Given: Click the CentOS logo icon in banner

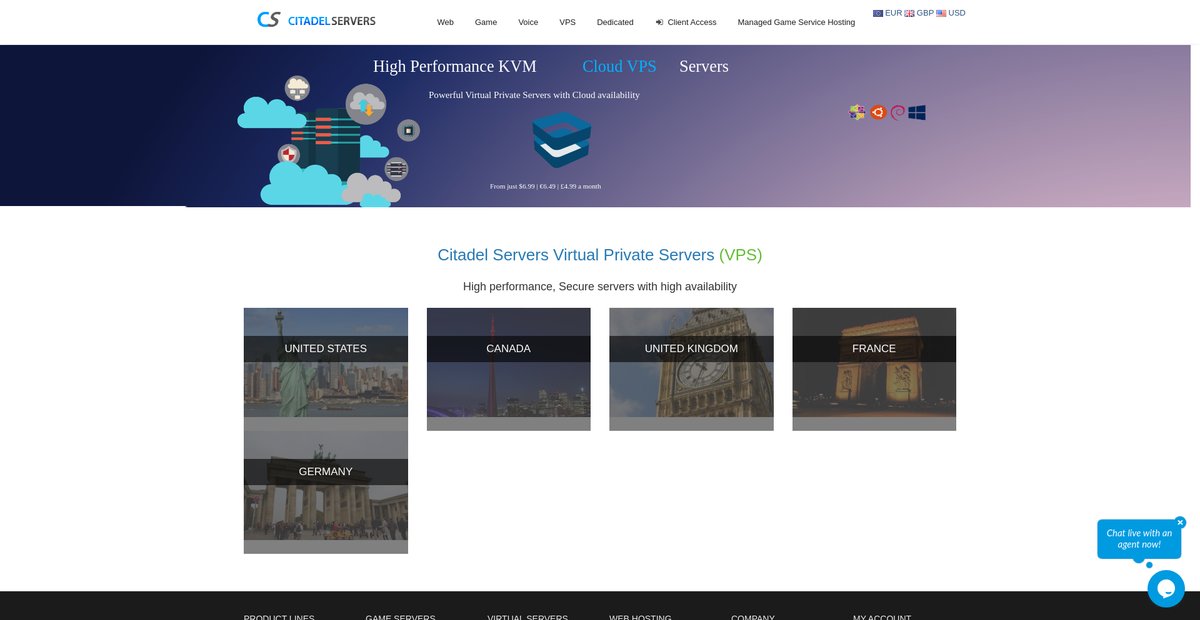Looking at the screenshot, I should 857,112.
